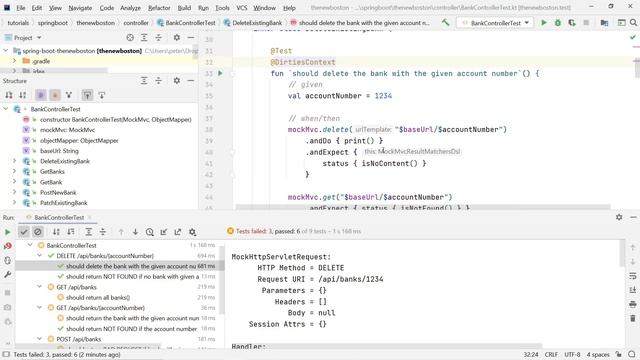Click editor horizontal scrollbar
The height and width of the screenshot is (360, 640).
423,207
